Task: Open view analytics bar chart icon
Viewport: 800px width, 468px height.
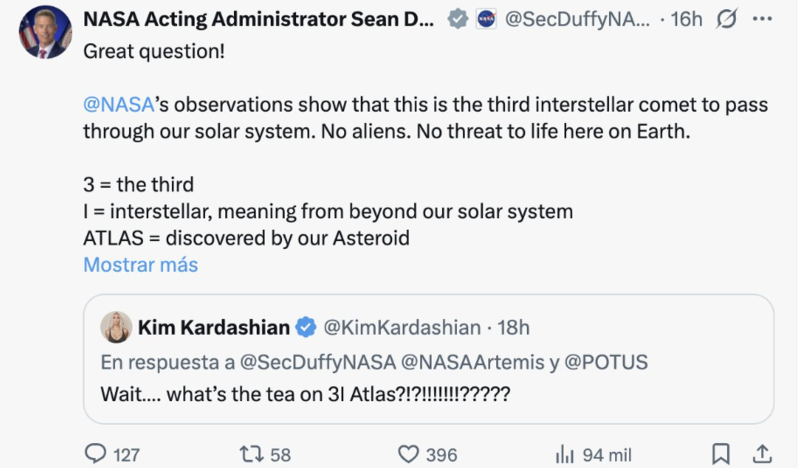Action: [x=563, y=454]
